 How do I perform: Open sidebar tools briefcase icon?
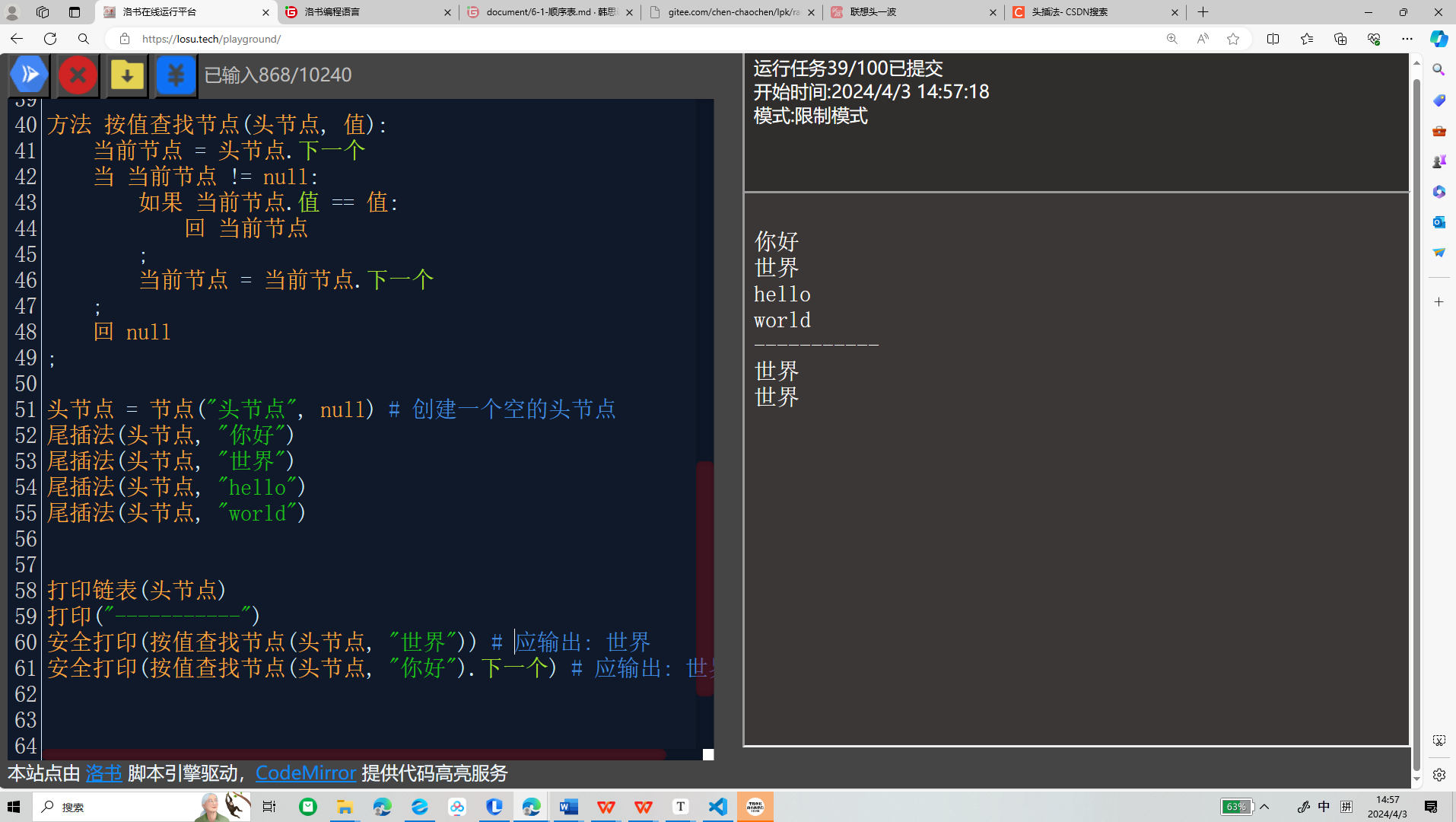tap(1439, 131)
